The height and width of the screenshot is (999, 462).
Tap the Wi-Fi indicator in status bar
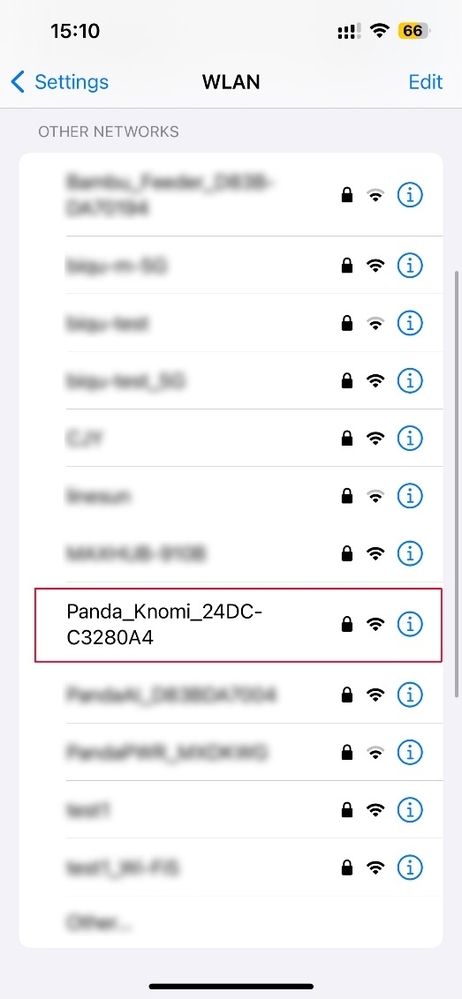(380, 31)
